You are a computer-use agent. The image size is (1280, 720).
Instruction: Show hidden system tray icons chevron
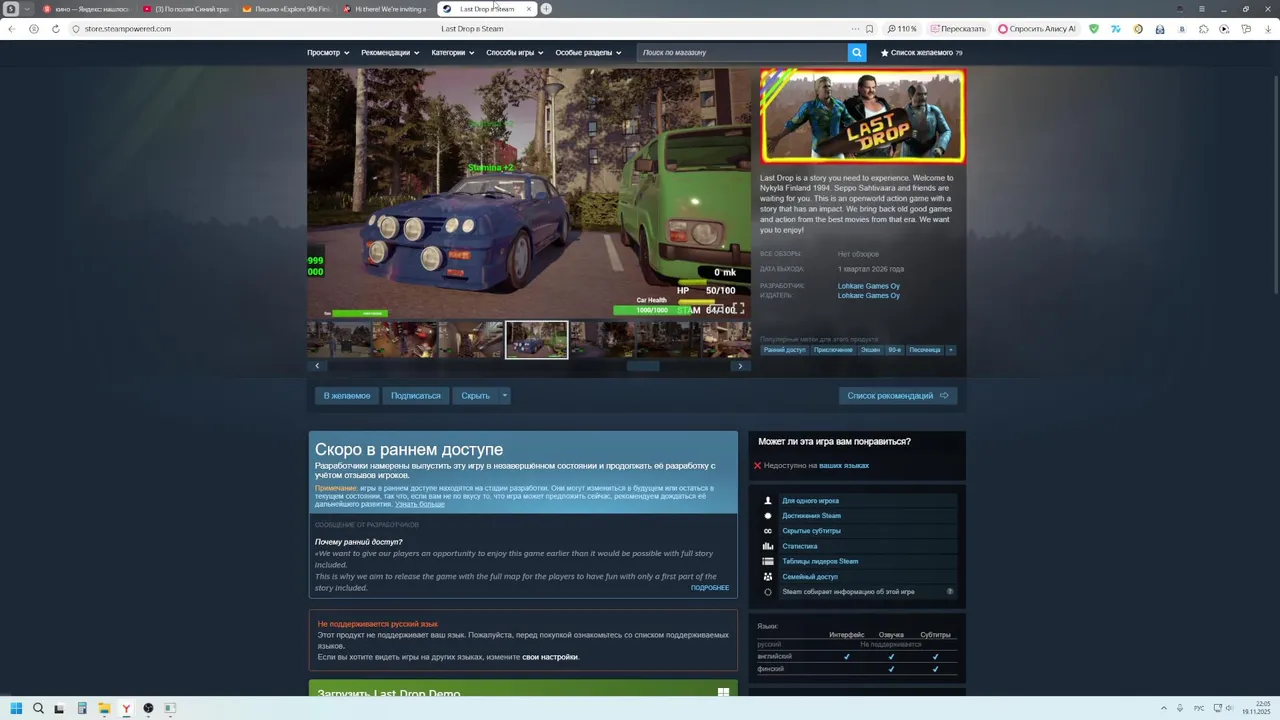coord(1164,708)
